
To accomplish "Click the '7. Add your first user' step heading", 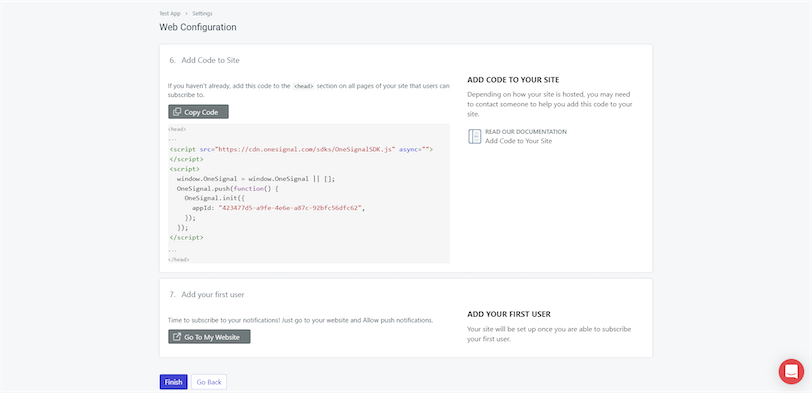I will coord(207,295).
